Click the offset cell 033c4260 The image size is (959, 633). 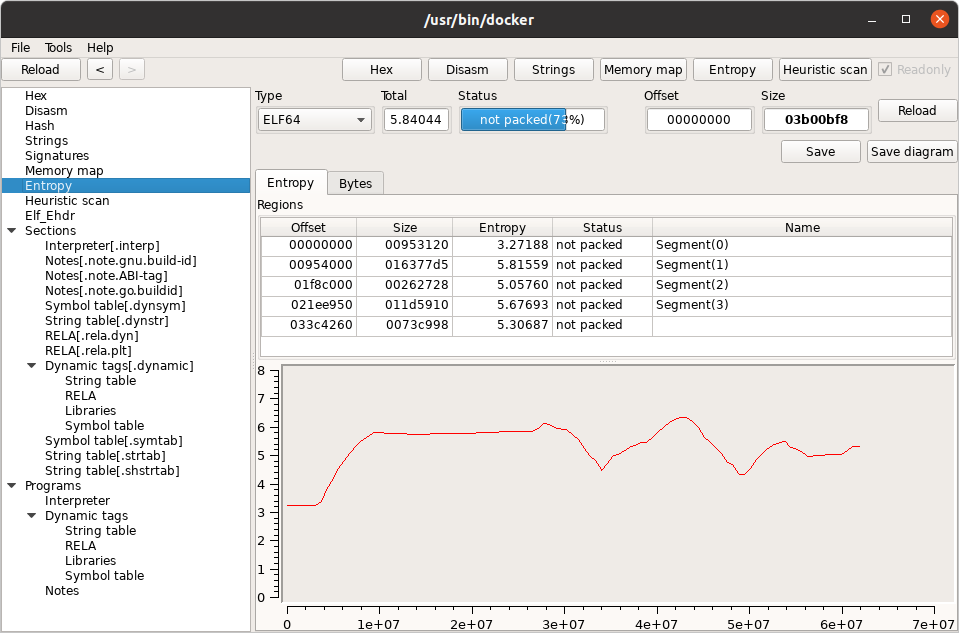pyautogui.click(x=309, y=325)
